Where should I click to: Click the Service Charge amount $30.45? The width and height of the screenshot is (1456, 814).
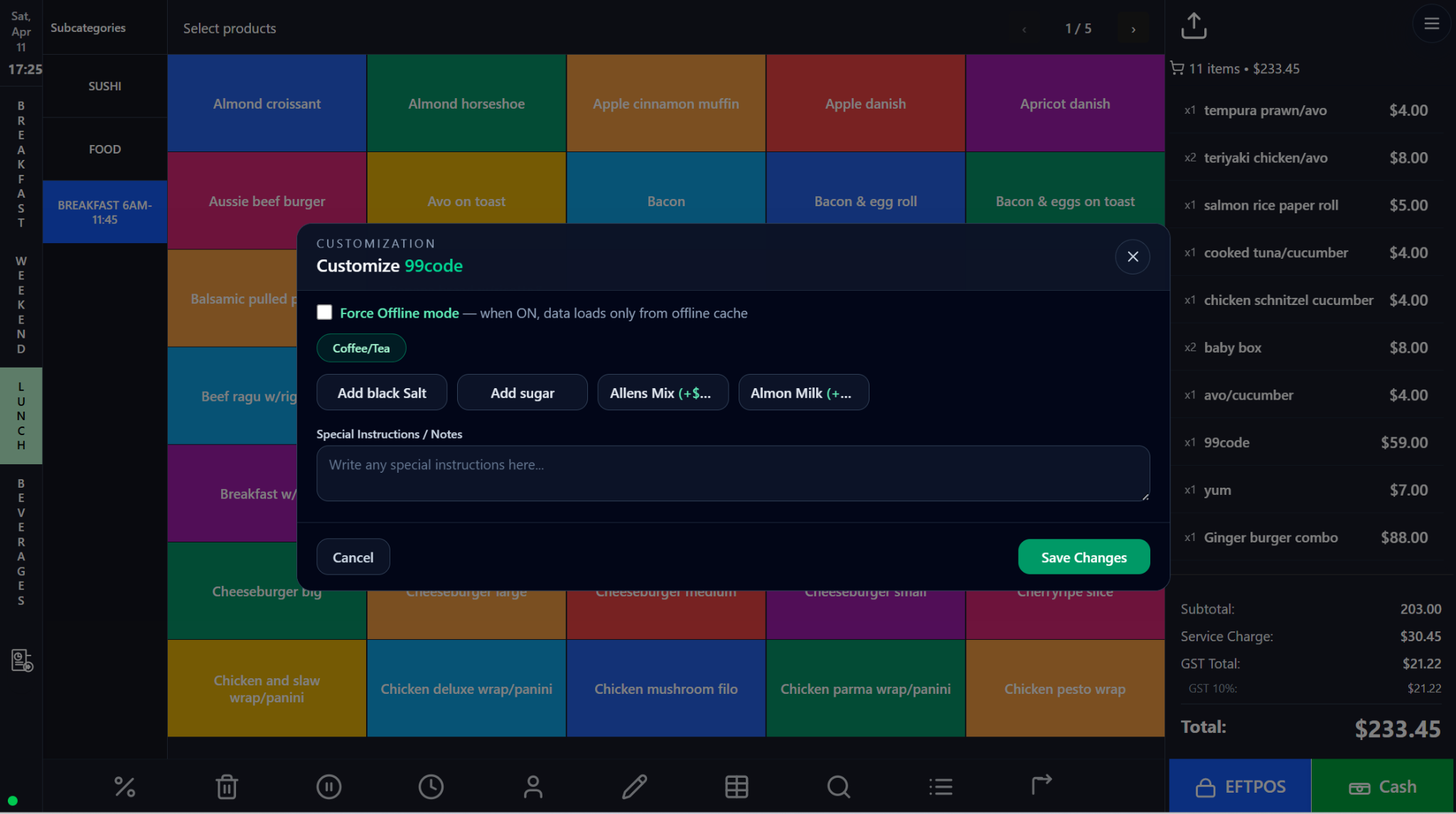pyautogui.click(x=1420, y=636)
